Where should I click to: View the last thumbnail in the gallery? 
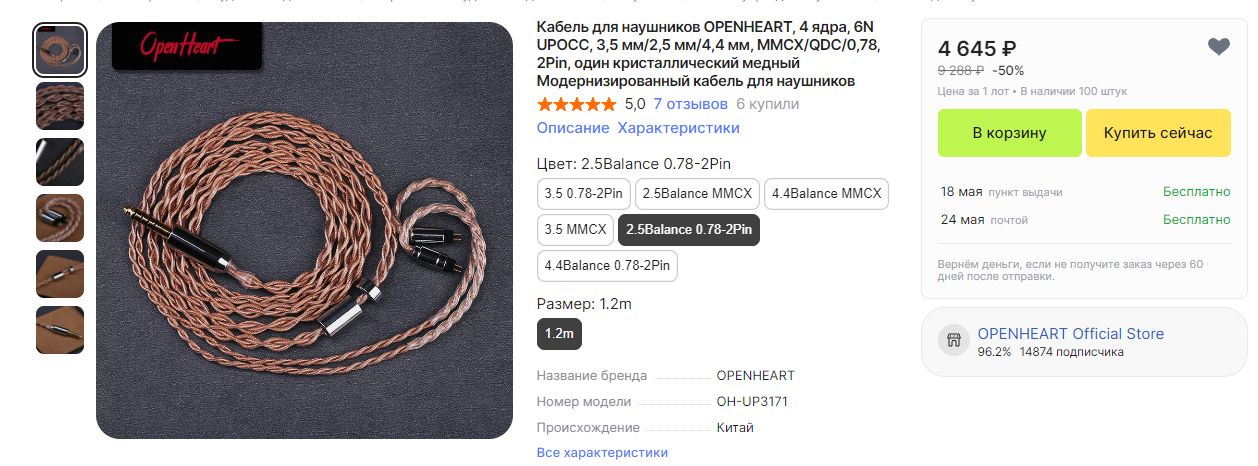pos(60,330)
